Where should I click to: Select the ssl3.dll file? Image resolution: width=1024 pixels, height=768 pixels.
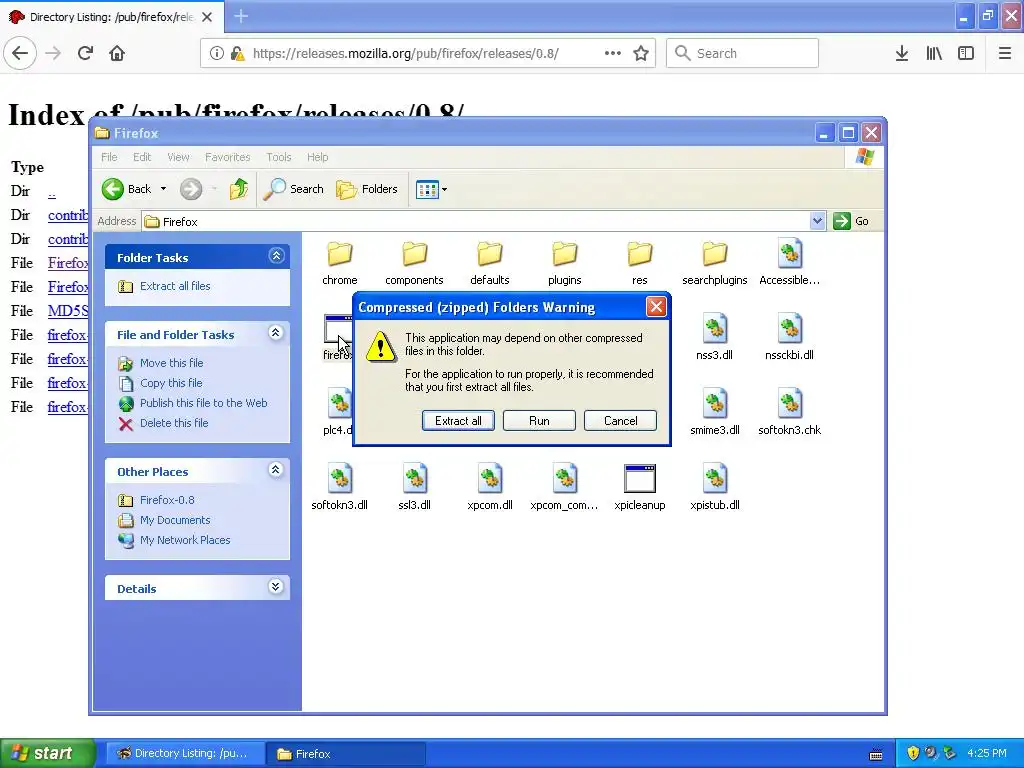pyautogui.click(x=414, y=488)
